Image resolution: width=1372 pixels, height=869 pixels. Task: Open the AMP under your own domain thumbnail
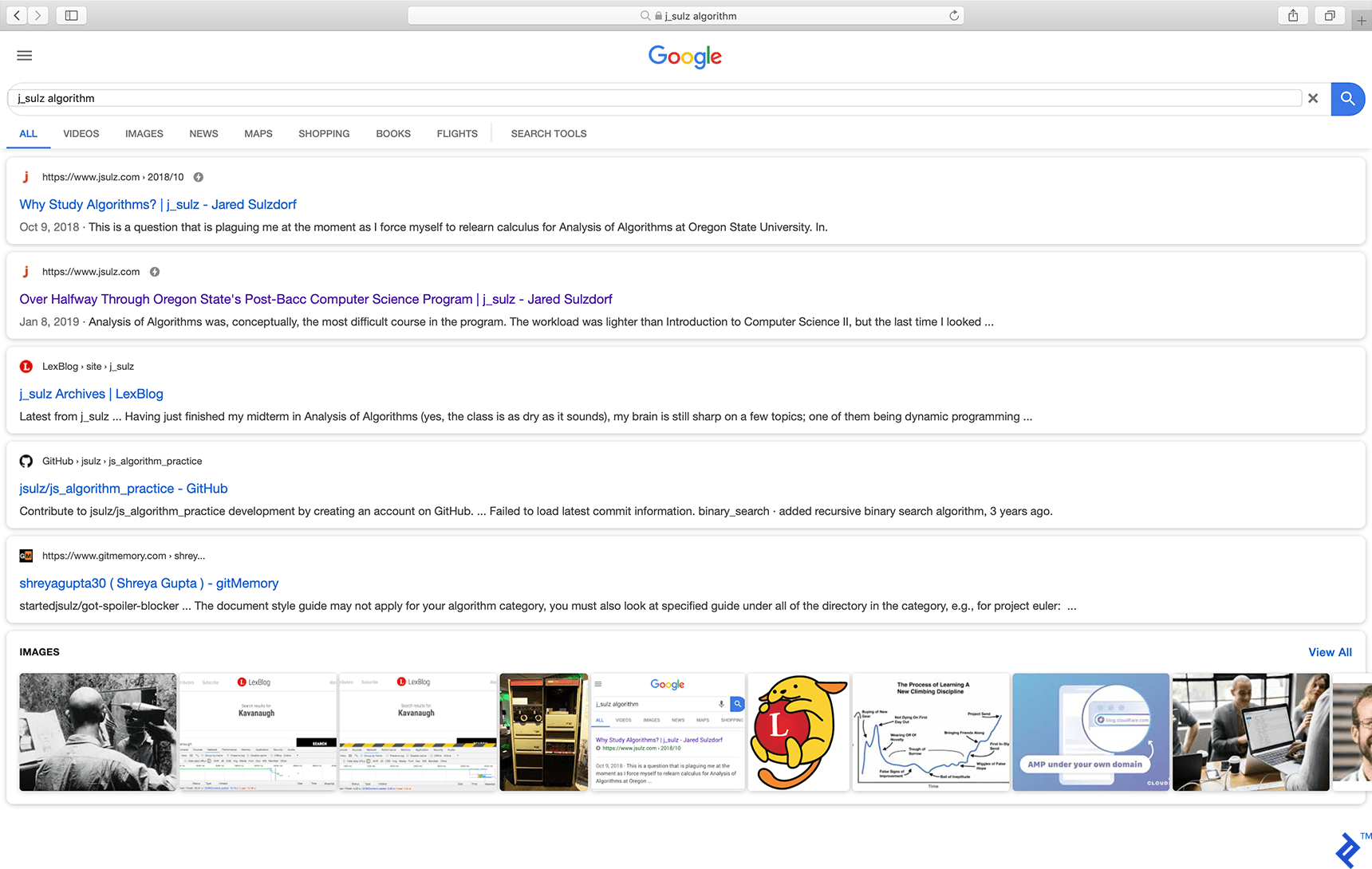coord(1091,732)
